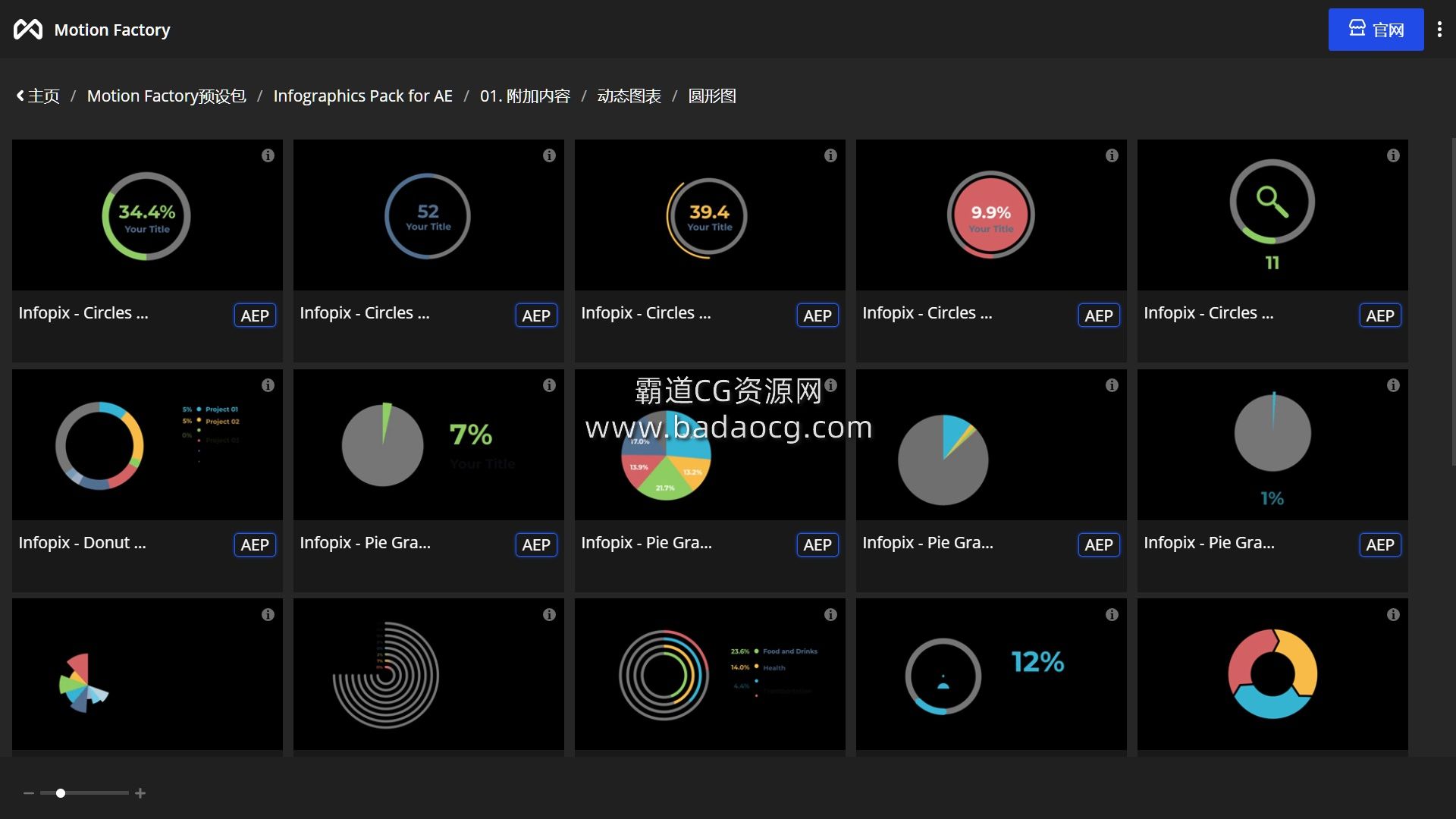Open the 官网 official website button
Image resolution: width=1456 pixels, height=819 pixels.
pos(1376,30)
